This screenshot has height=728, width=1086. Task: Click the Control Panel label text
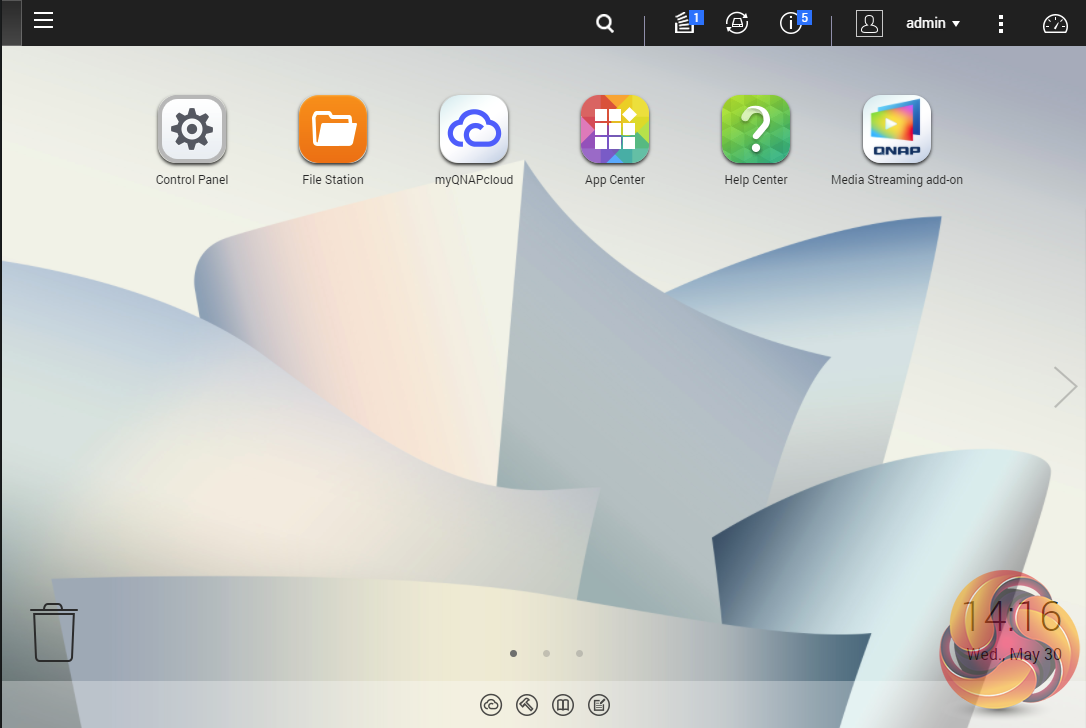[192, 179]
